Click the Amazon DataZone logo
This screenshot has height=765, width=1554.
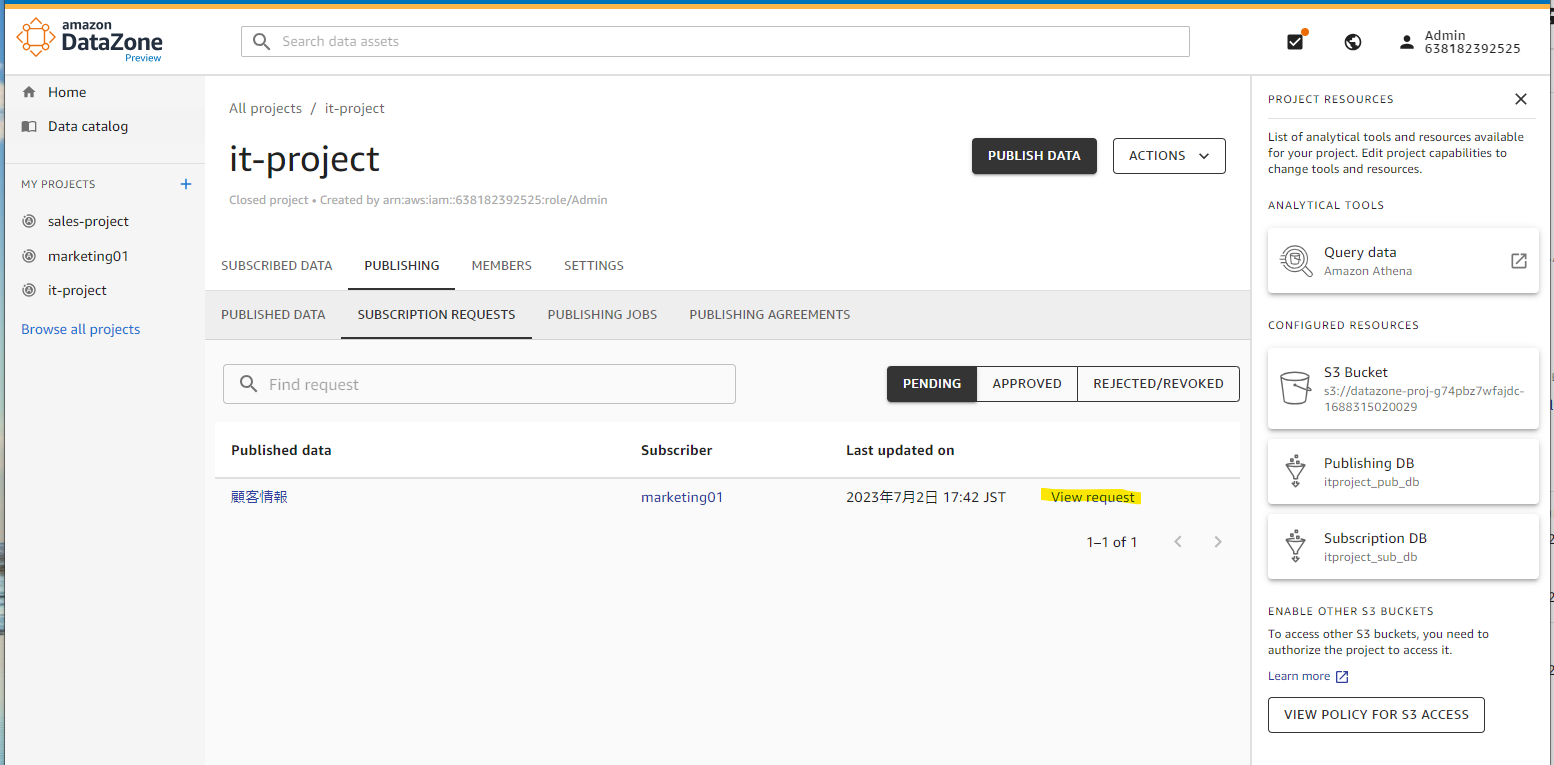click(89, 40)
